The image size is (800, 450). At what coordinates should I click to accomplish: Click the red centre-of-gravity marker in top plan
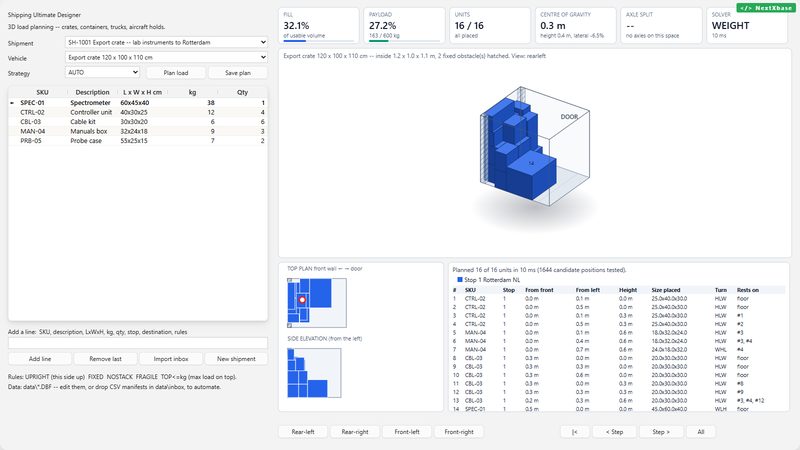click(302, 300)
